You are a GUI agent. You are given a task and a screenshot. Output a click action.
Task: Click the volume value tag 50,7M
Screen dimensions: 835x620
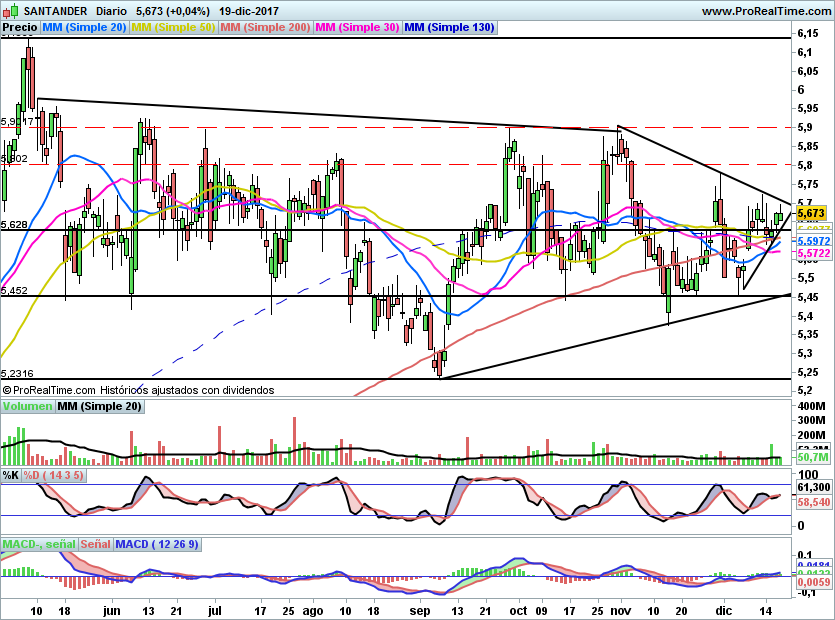coord(811,457)
